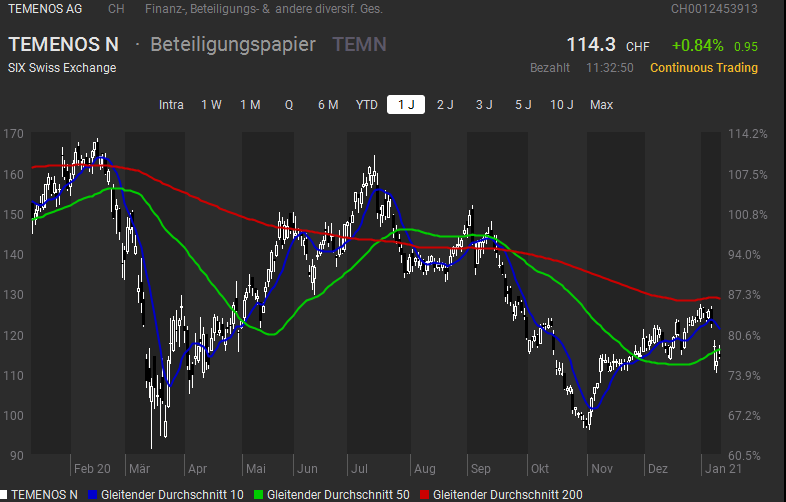Click the price 114.3 value
786x502 pixels.
click(591, 45)
